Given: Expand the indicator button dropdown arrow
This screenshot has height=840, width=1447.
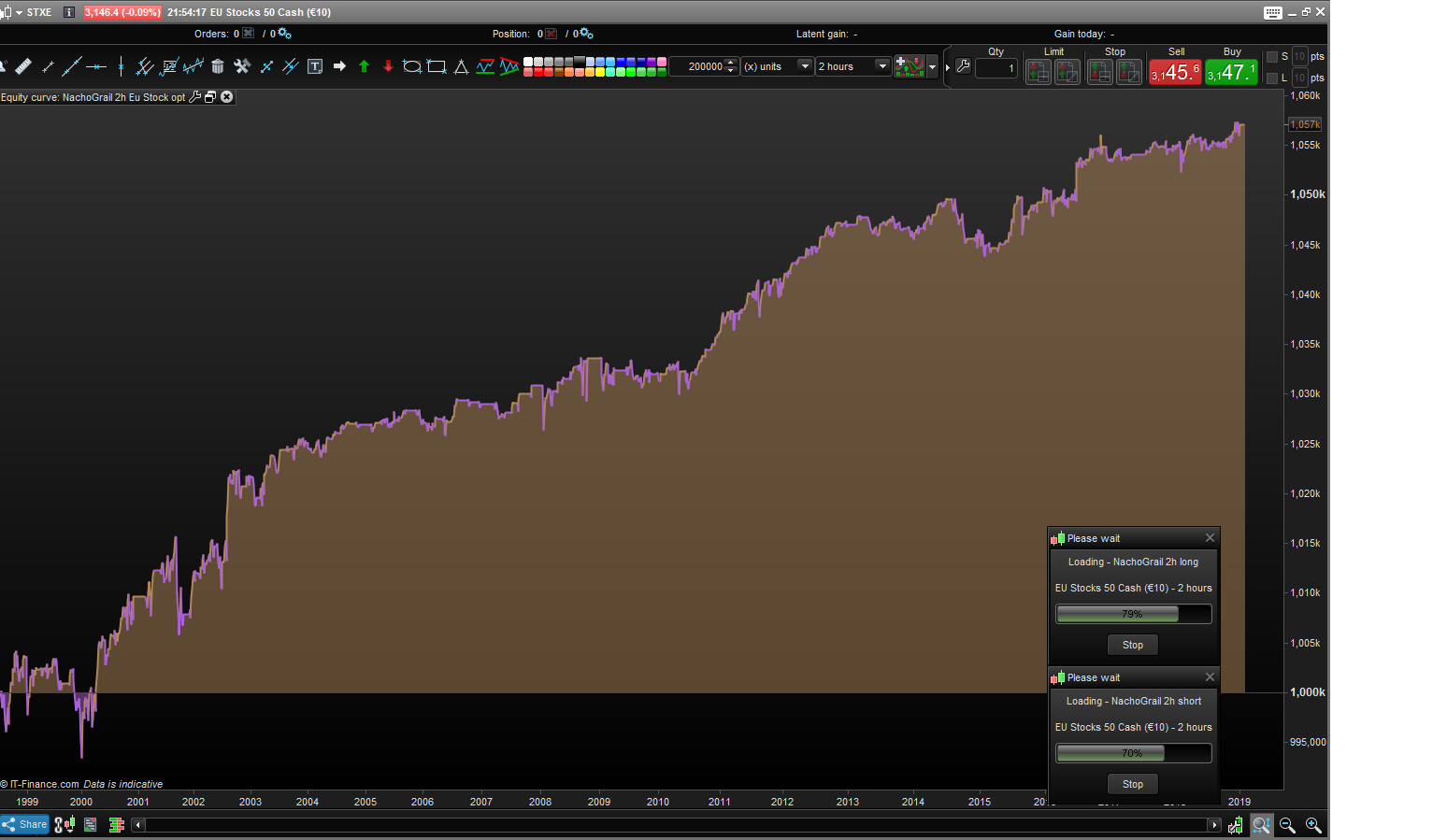Looking at the screenshot, I should point(932,67).
